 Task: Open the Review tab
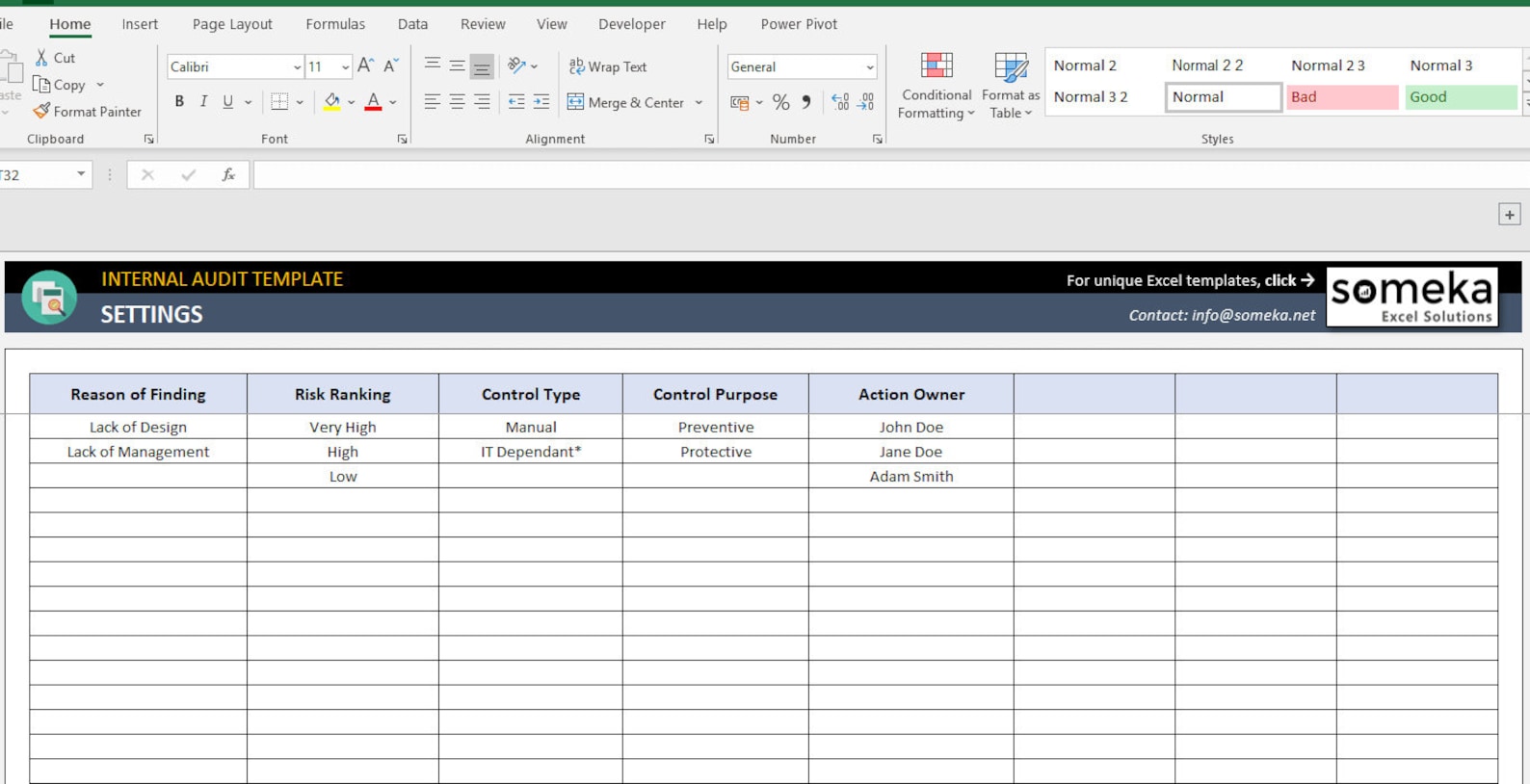(483, 24)
